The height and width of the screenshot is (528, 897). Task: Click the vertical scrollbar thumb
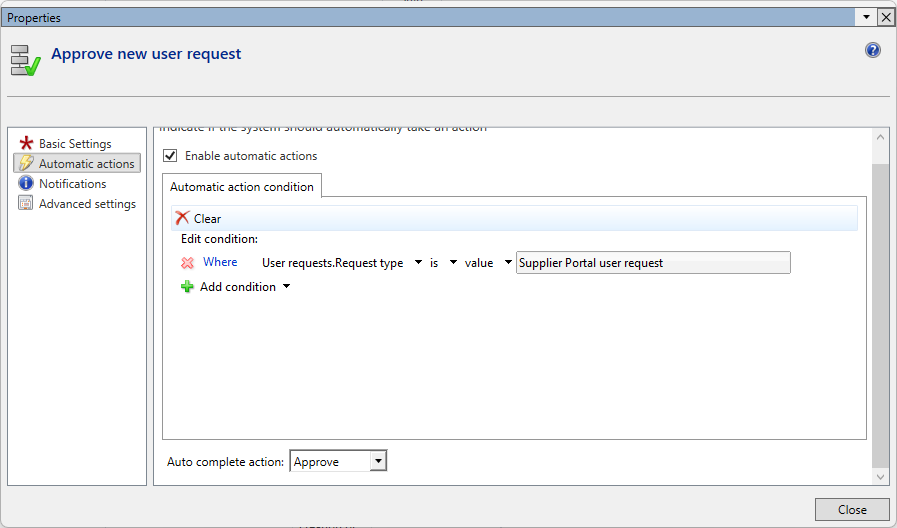[x=880, y=315]
